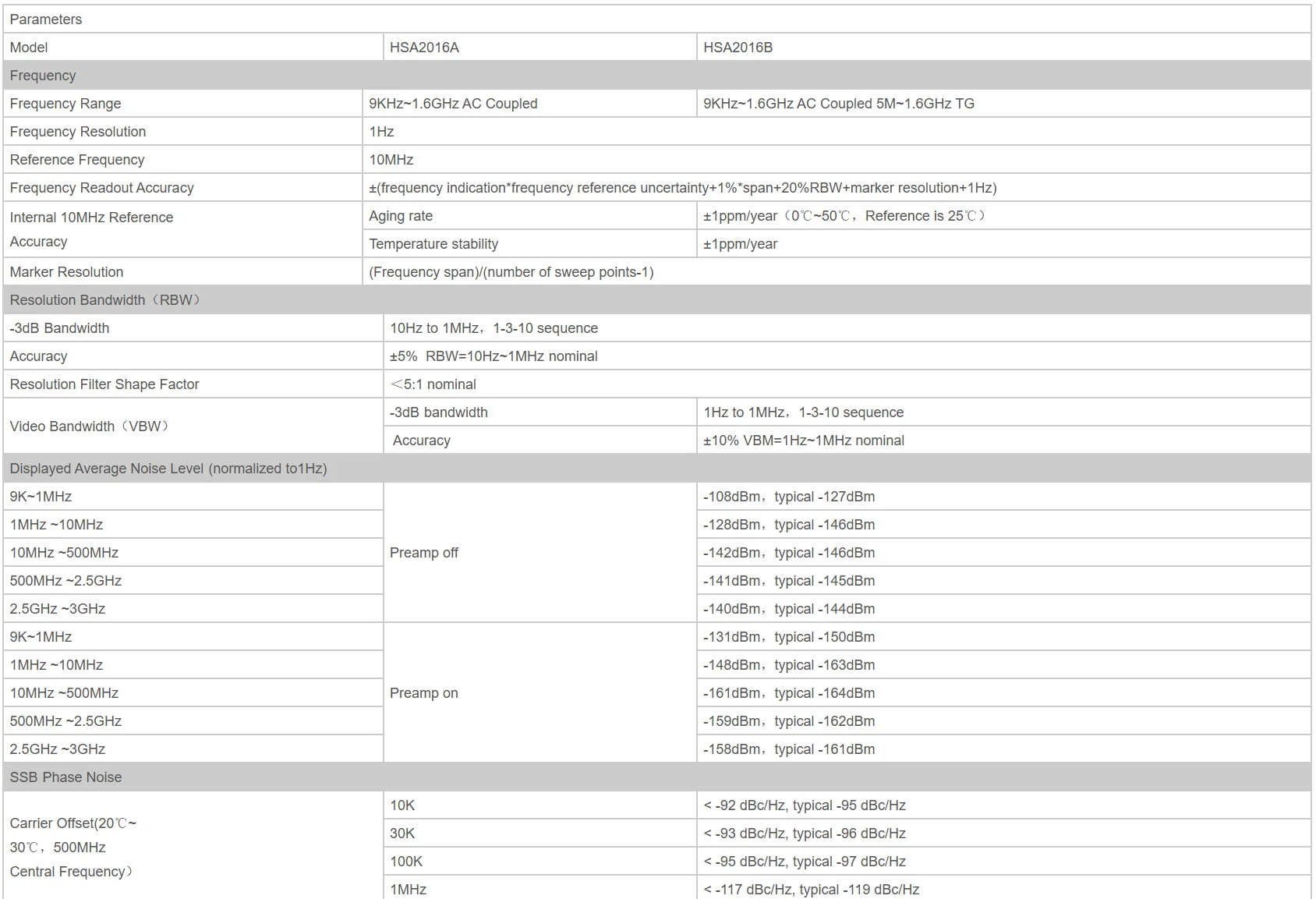Click "(Frequency span)/(number of sweep points-1)" text
The width and height of the screenshot is (1316, 899).
click(511, 272)
